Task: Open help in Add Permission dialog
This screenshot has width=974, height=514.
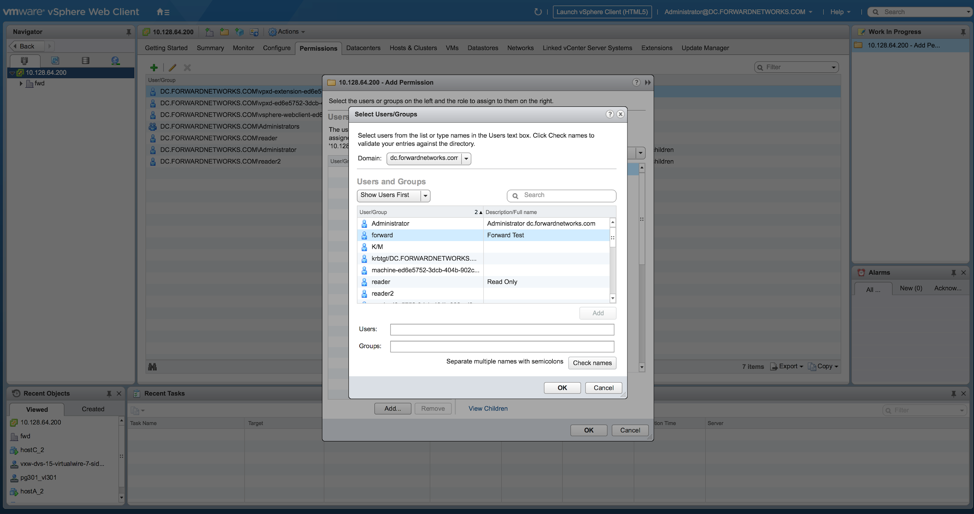Action: pyautogui.click(x=636, y=82)
